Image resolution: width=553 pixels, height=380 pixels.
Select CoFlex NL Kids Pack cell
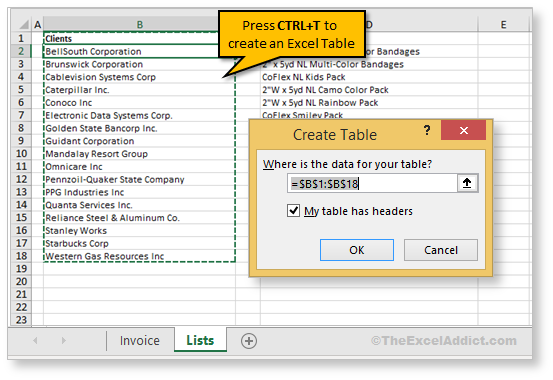tap(369, 77)
